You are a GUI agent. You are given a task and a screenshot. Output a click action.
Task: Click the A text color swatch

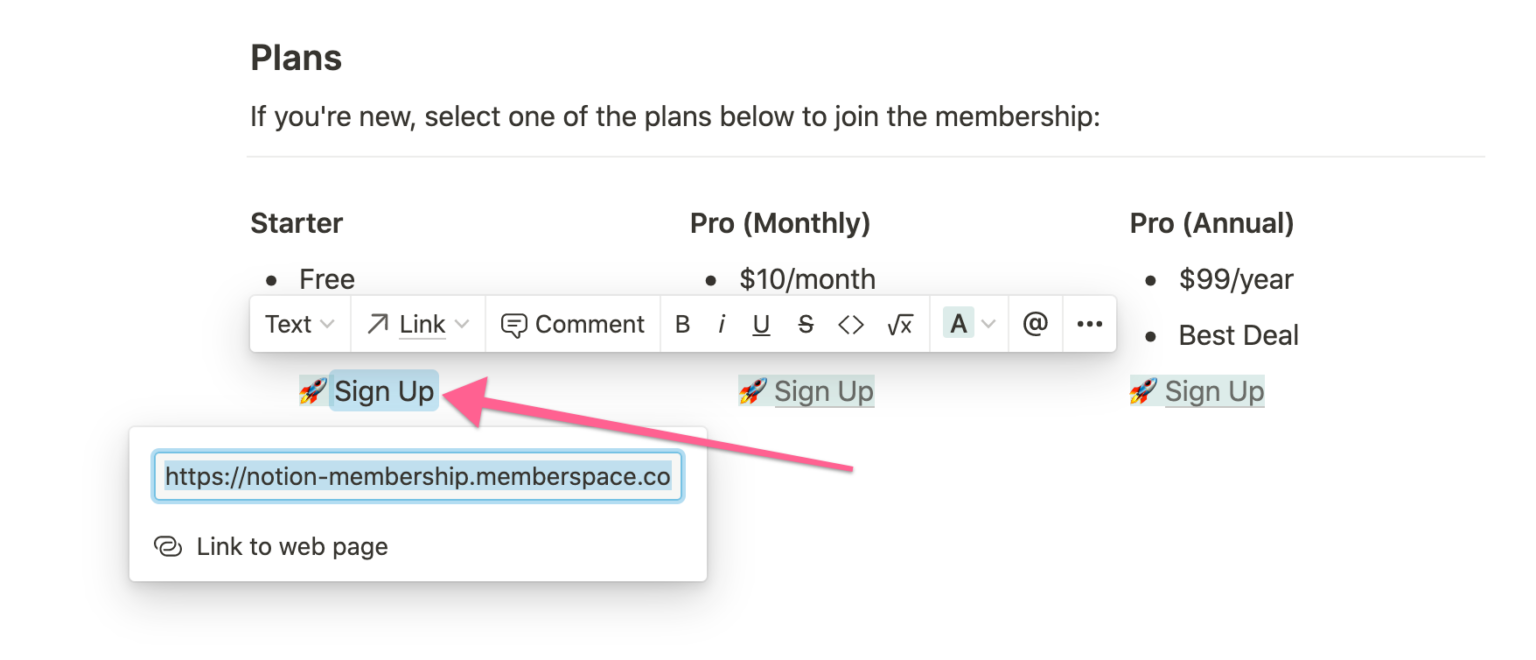[958, 323]
